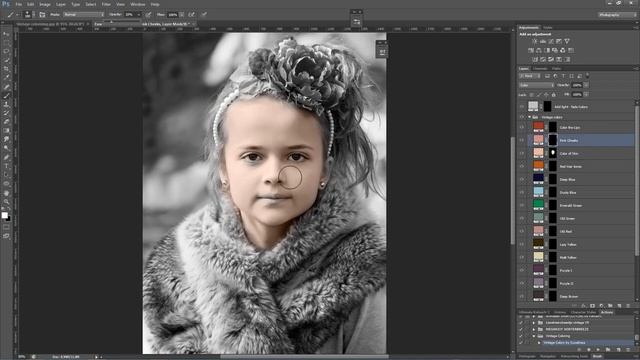Add a Curves adjustment
The image size is (640, 360).
coord(551,41)
